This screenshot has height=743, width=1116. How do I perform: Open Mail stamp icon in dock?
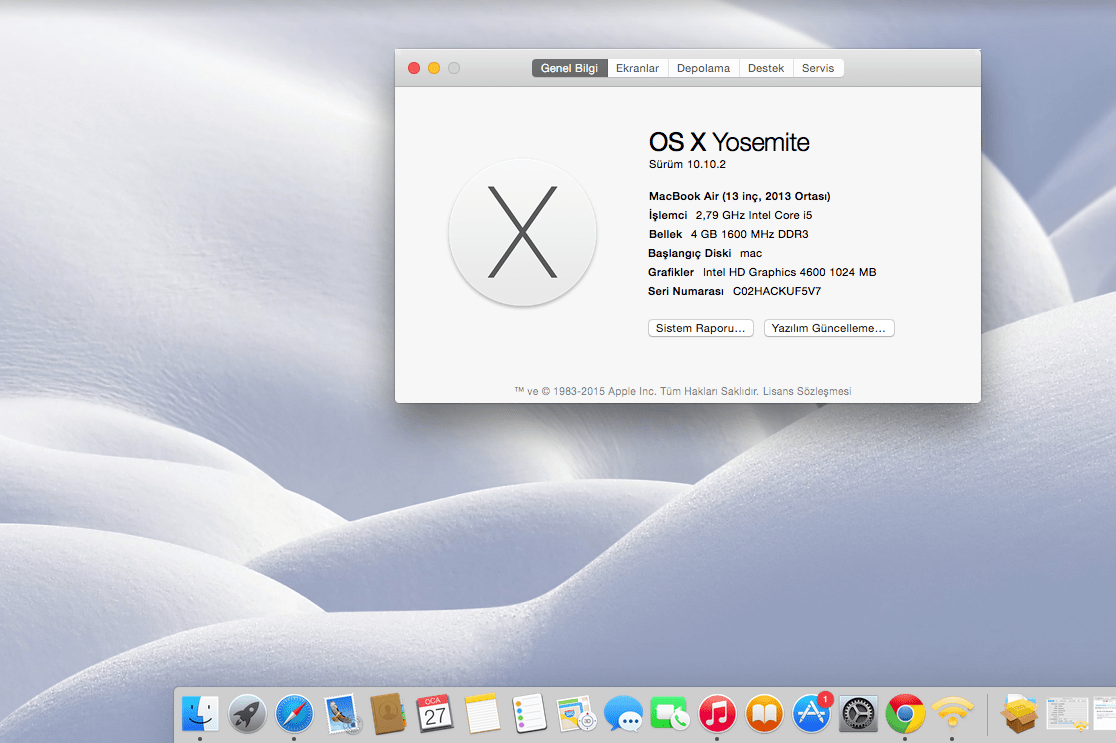coord(342,714)
